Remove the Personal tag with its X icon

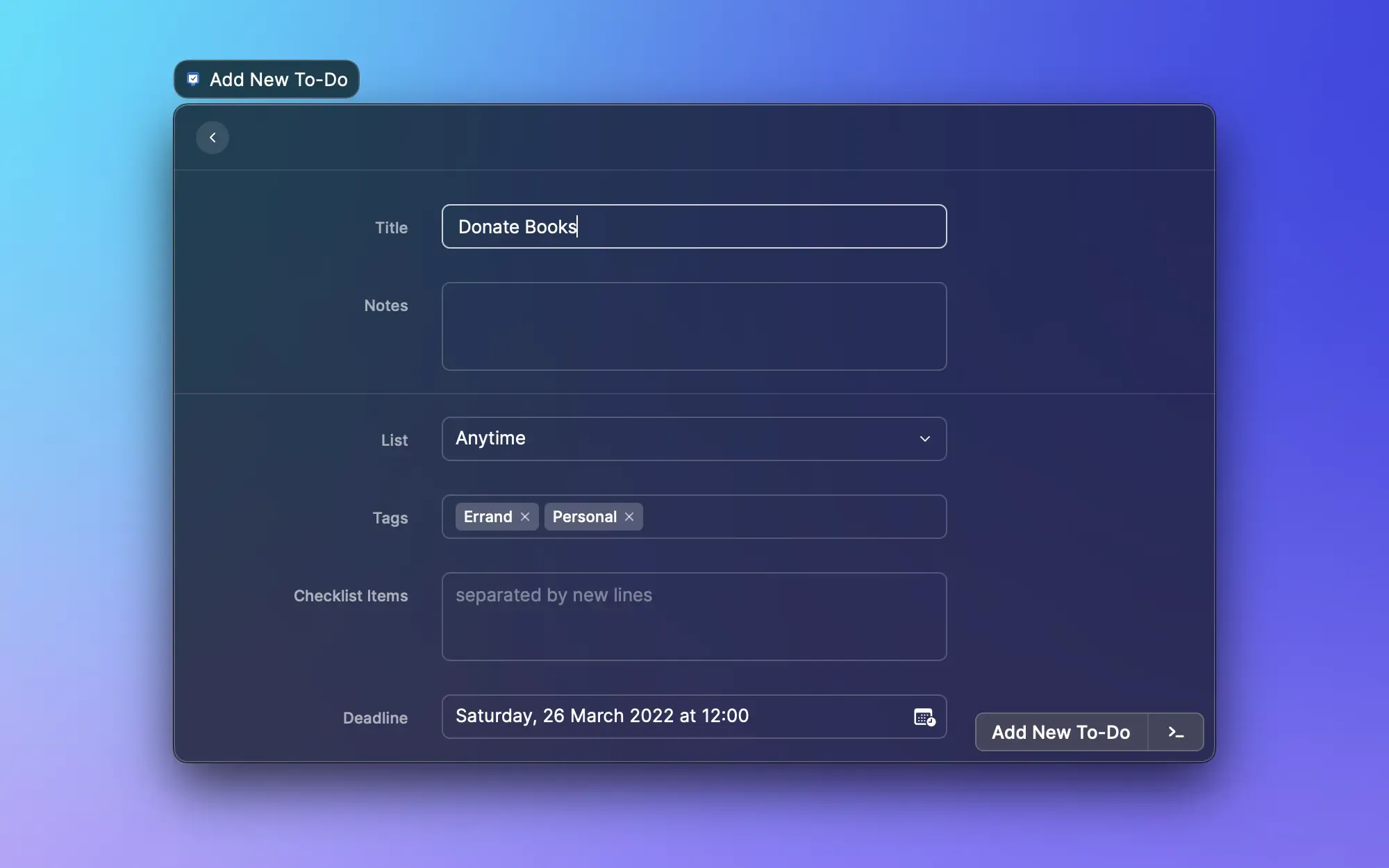coord(629,517)
